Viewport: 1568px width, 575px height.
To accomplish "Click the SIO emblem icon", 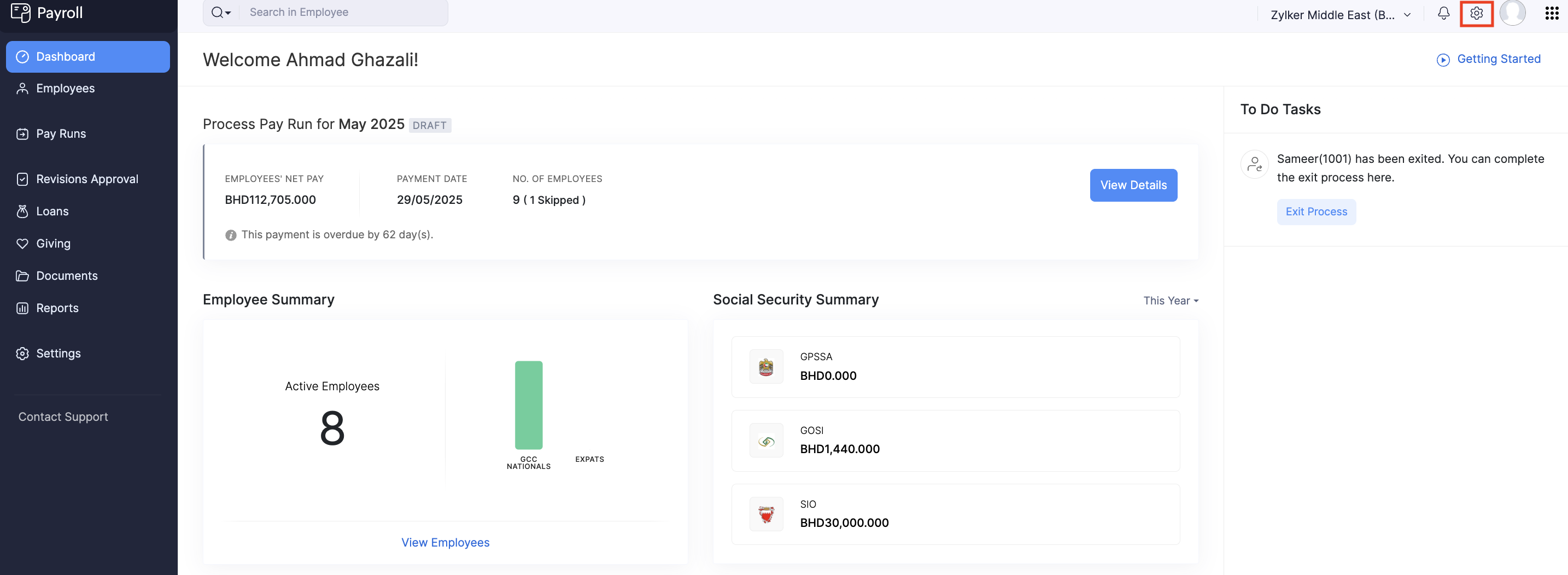I will (x=766, y=514).
